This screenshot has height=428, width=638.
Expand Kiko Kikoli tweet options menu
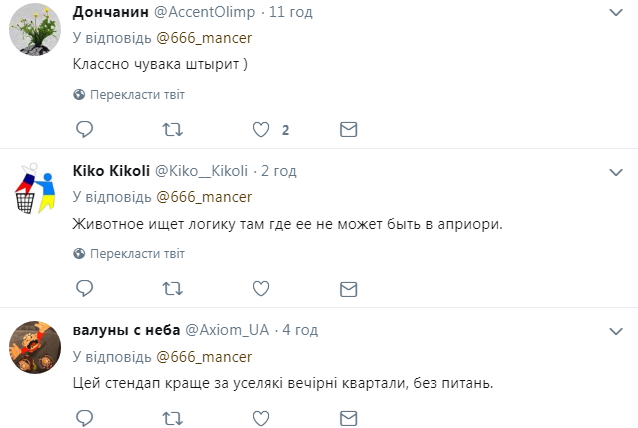coord(616,172)
